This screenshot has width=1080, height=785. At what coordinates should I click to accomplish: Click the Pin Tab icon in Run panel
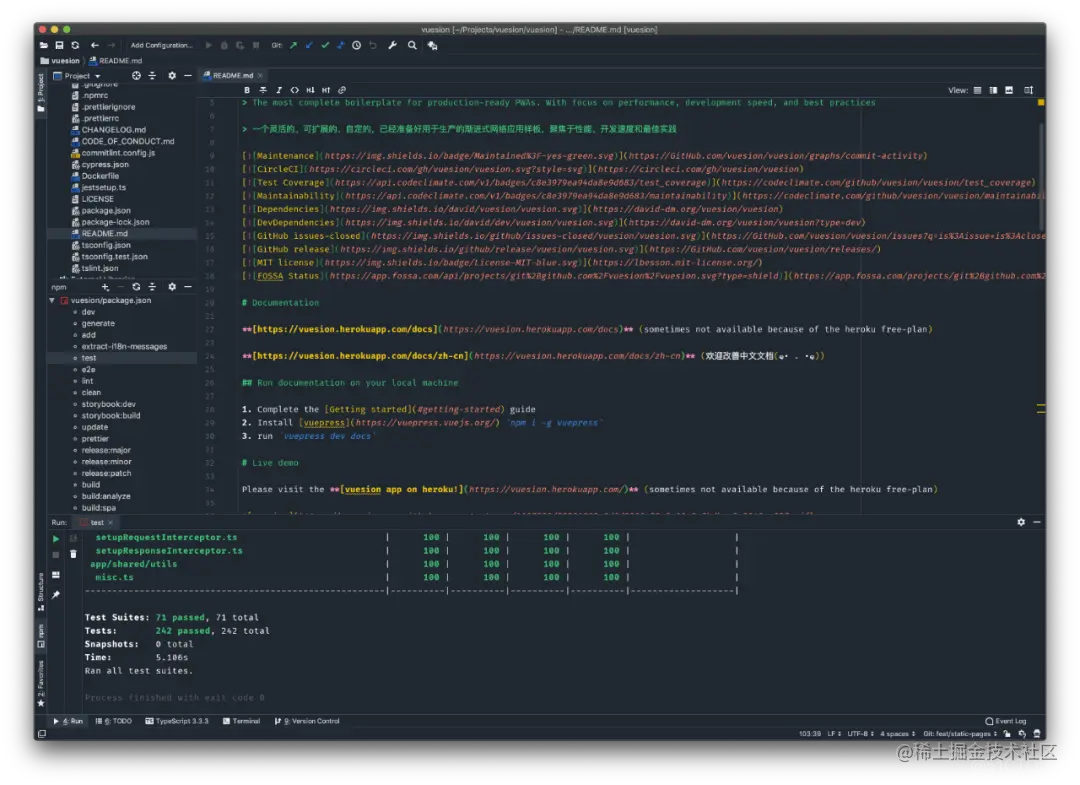click(56, 594)
